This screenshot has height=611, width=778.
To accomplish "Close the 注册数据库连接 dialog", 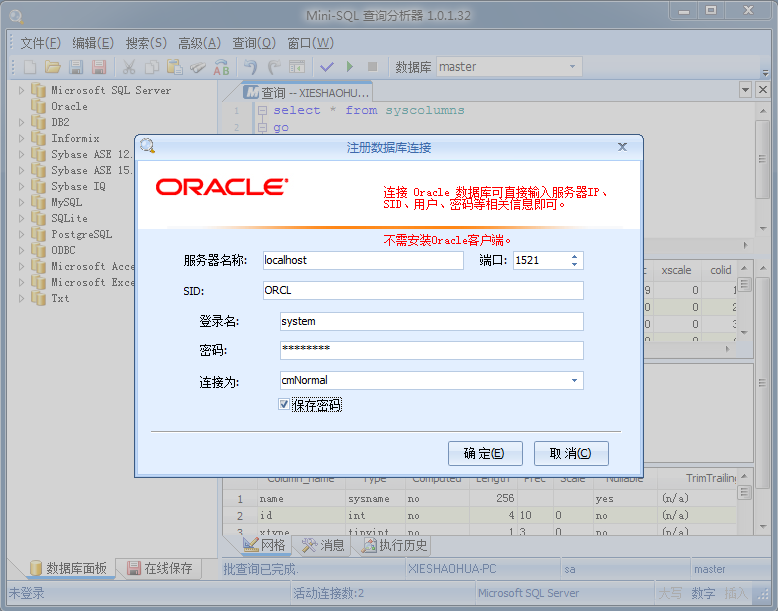I will [x=622, y=147].
